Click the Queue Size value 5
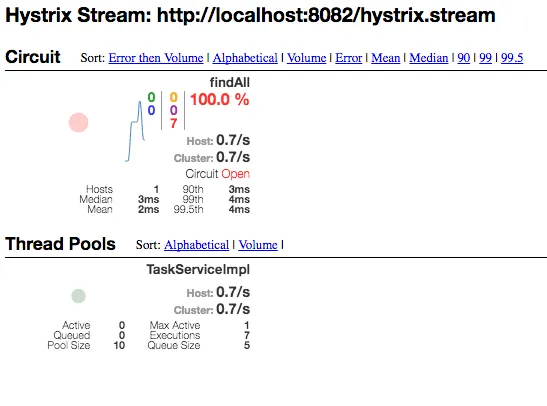547x406 pixels. click(x=247, y=346)
